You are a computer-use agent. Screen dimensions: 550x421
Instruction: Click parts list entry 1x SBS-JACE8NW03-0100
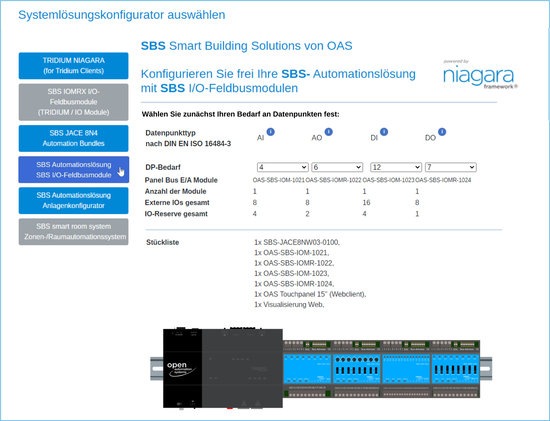pyautogui.click(x=297, y=242)
